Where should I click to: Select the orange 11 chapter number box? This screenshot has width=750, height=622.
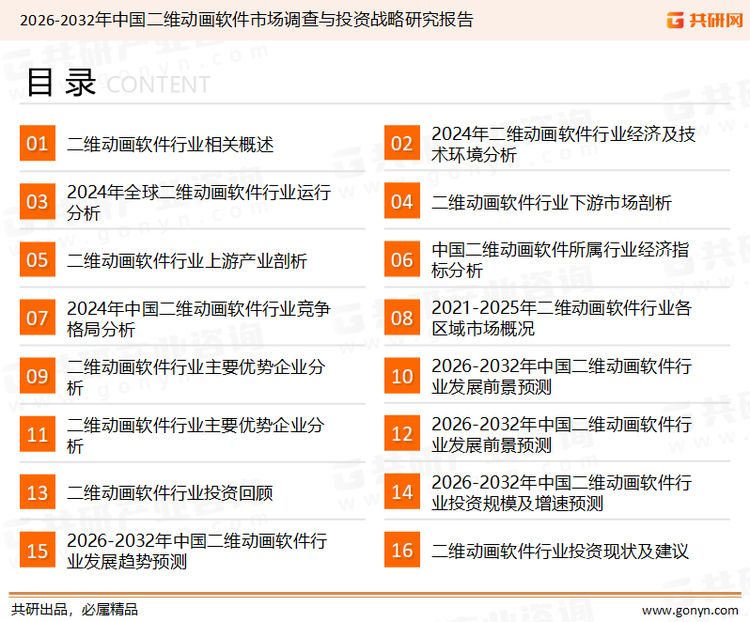point(37,434)
